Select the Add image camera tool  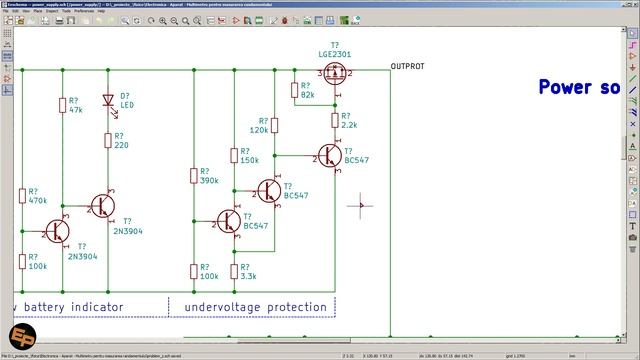[x=633, y=237]
